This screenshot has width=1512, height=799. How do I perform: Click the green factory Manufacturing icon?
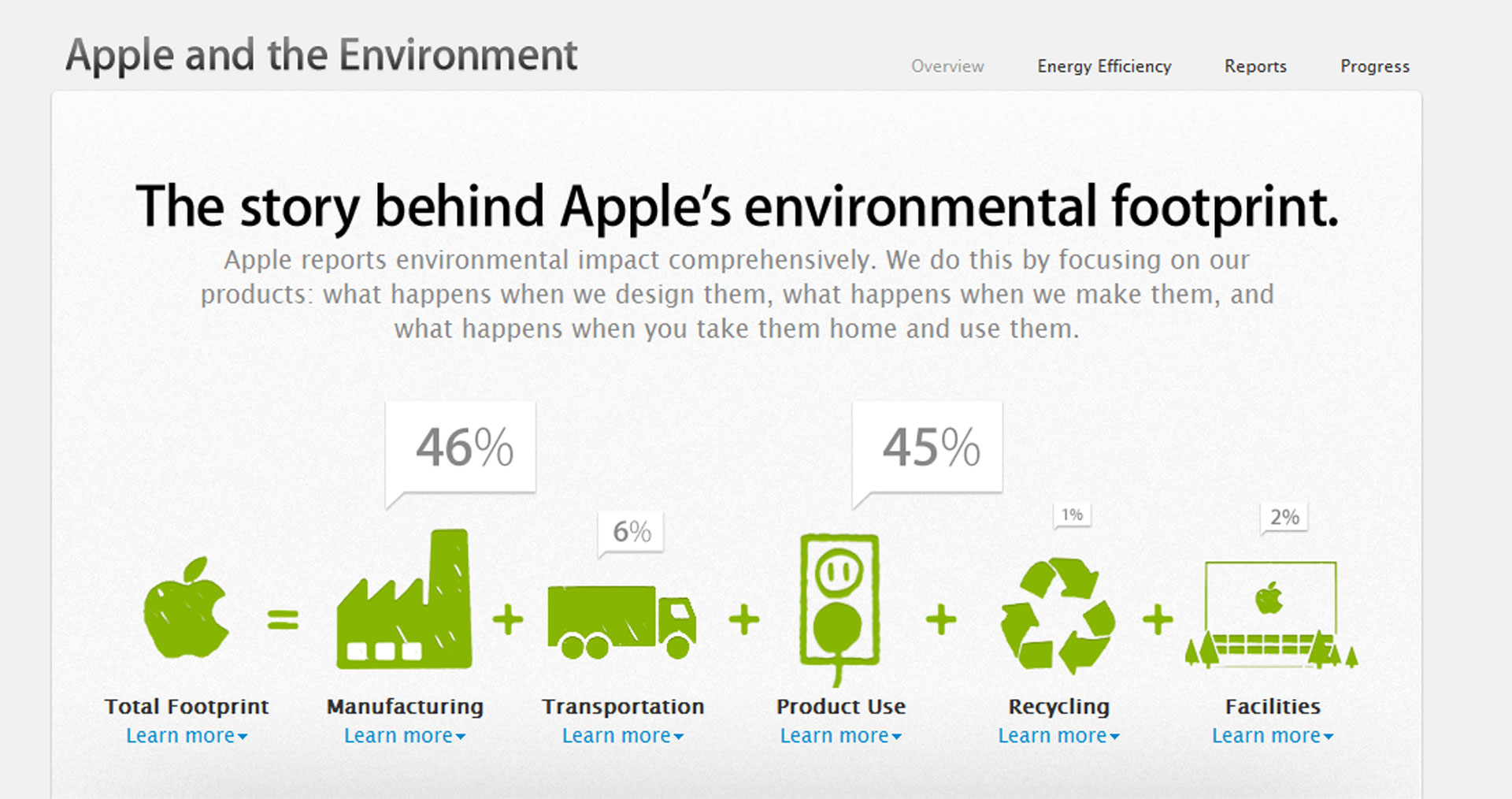(405, 603)
